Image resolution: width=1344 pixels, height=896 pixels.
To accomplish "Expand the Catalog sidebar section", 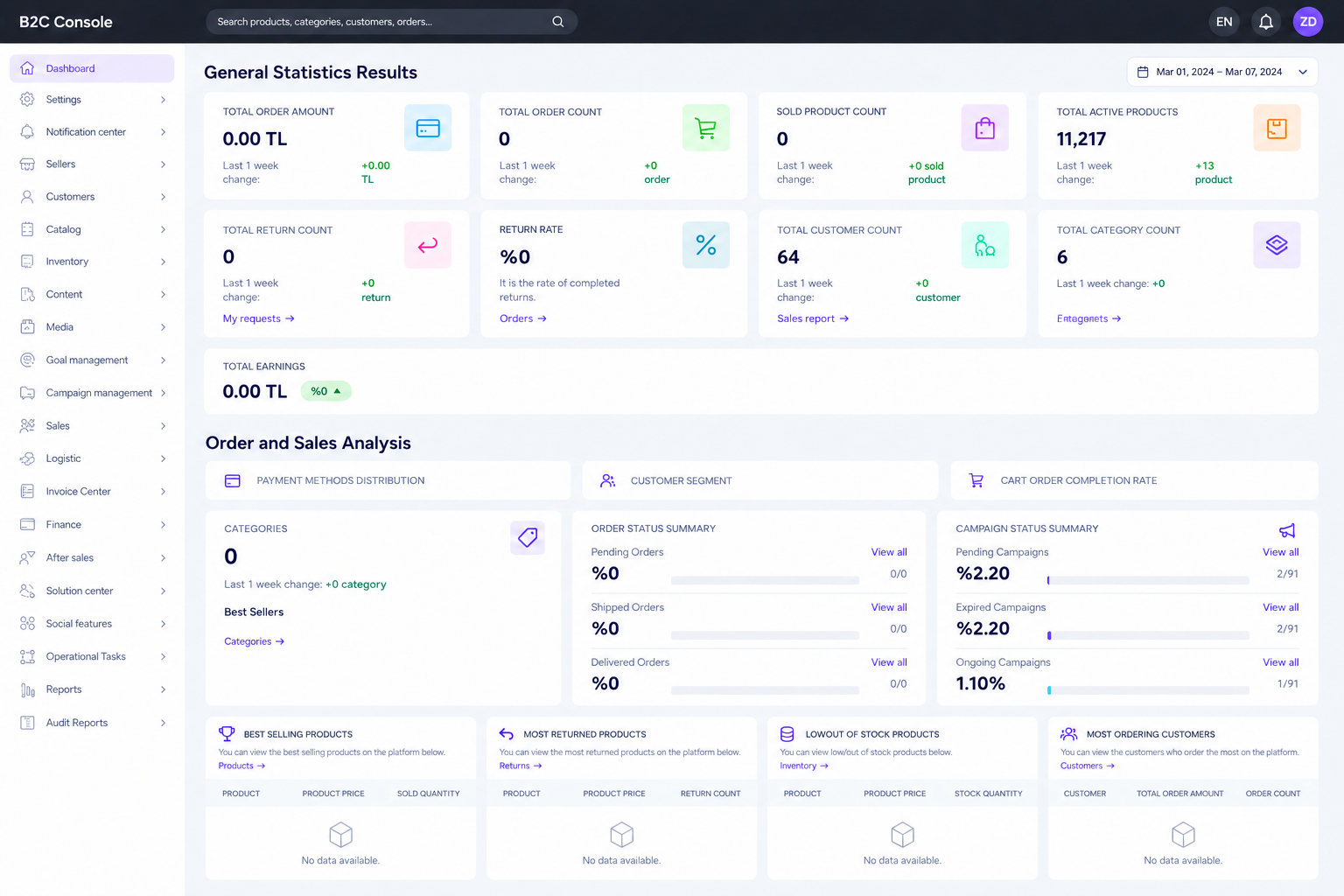I will click(92, 229).
